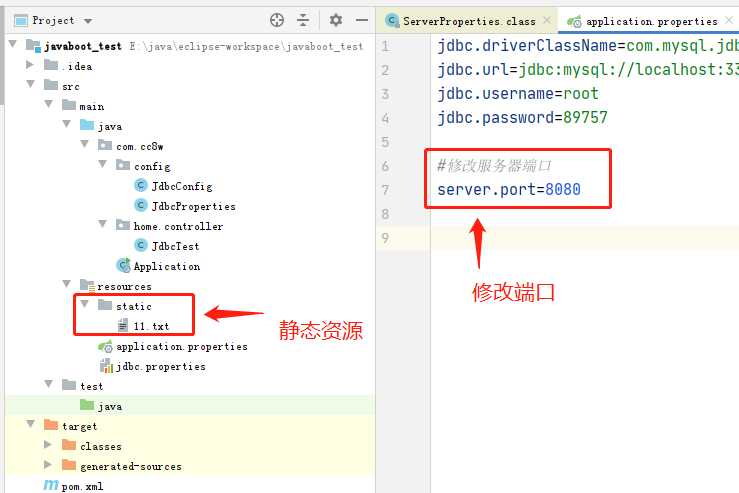The height and width of the screenshot is (493, 739).
Task: Close the application.properties editor tab
Action: pyautogui.click(x=729, y=20)
